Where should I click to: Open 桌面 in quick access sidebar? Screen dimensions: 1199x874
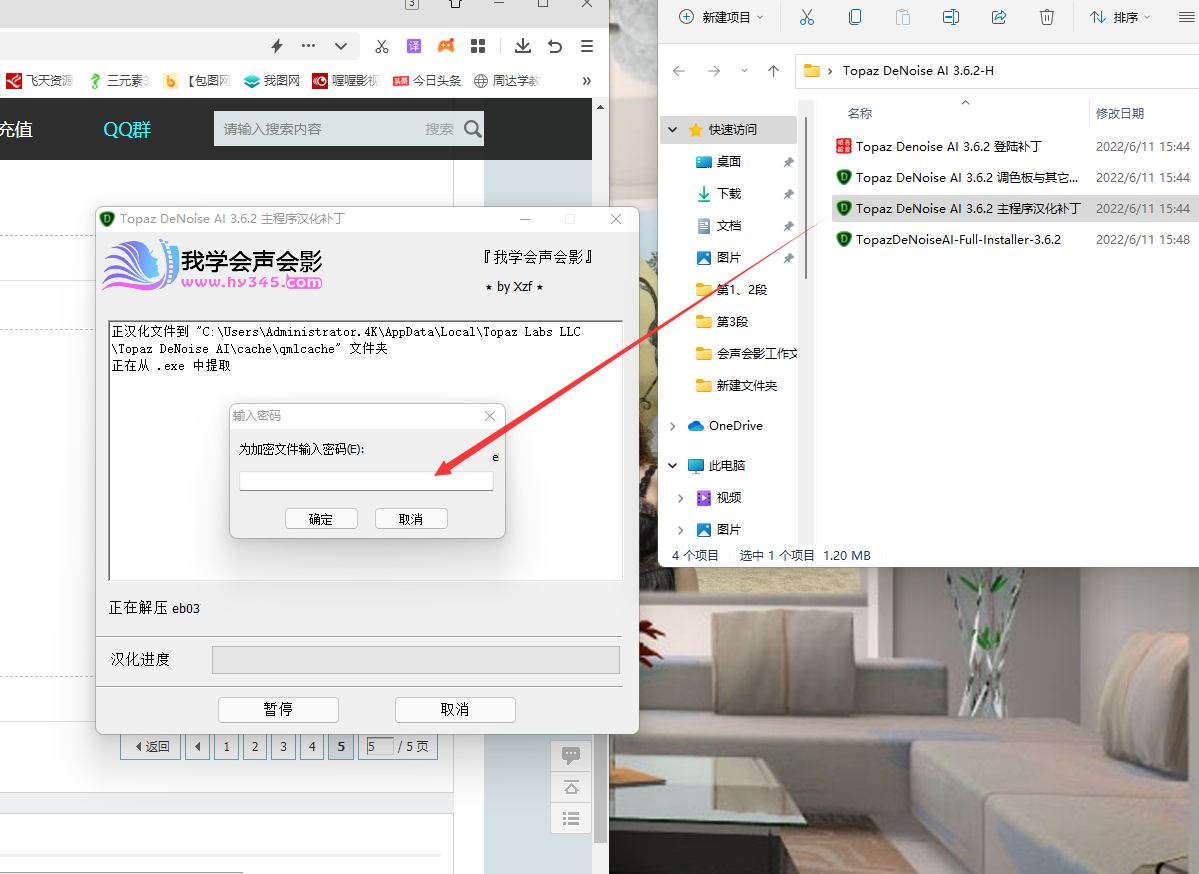(x=729, y=162)
